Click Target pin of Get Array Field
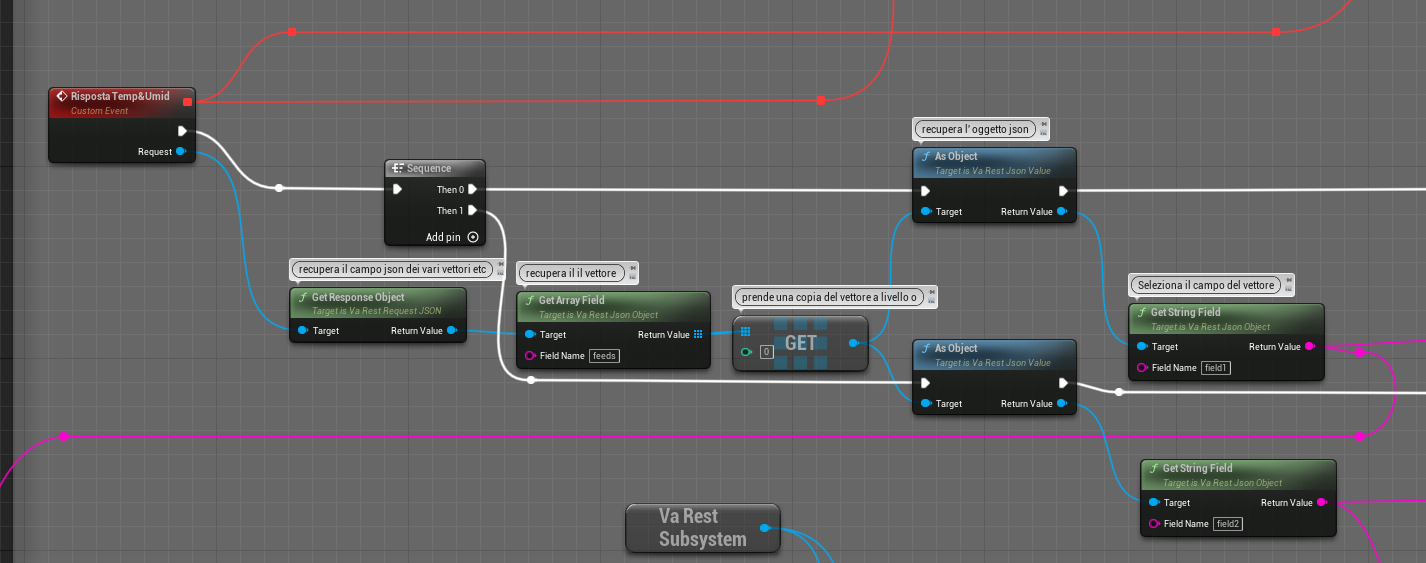The image size is (1426, 563). [530, 334]
